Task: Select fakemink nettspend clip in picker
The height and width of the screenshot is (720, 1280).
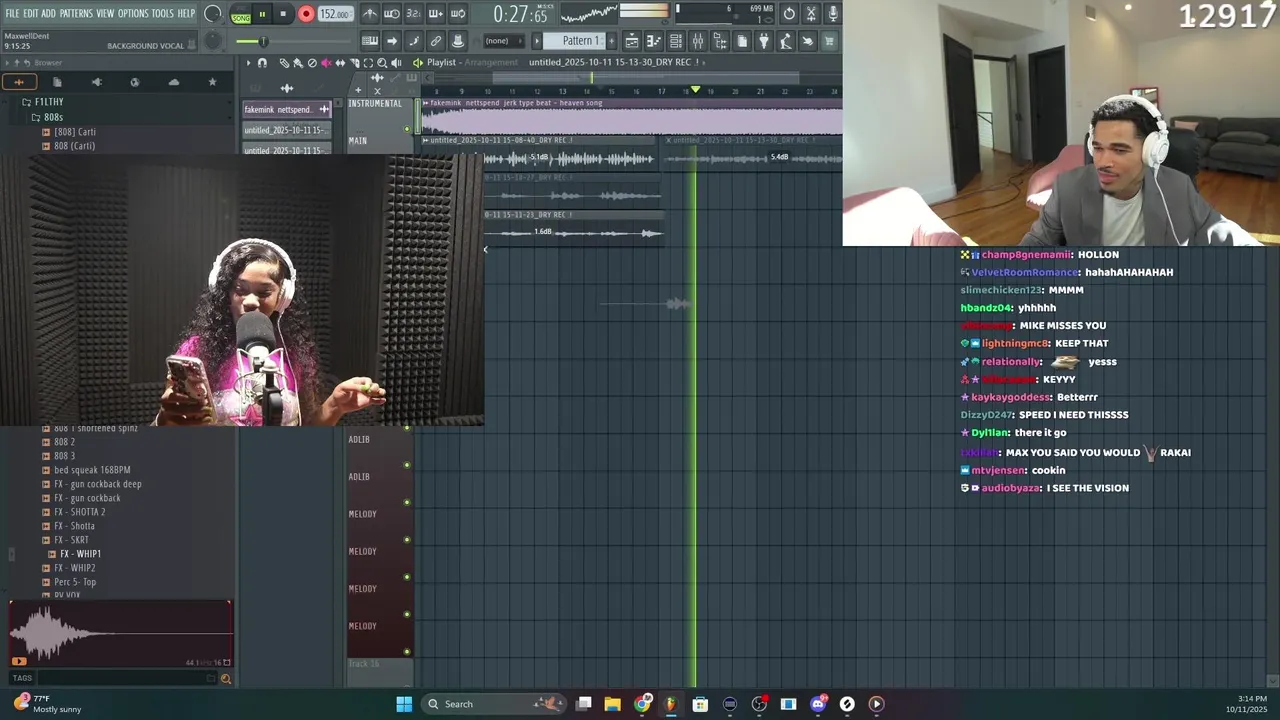Action: 287,109
